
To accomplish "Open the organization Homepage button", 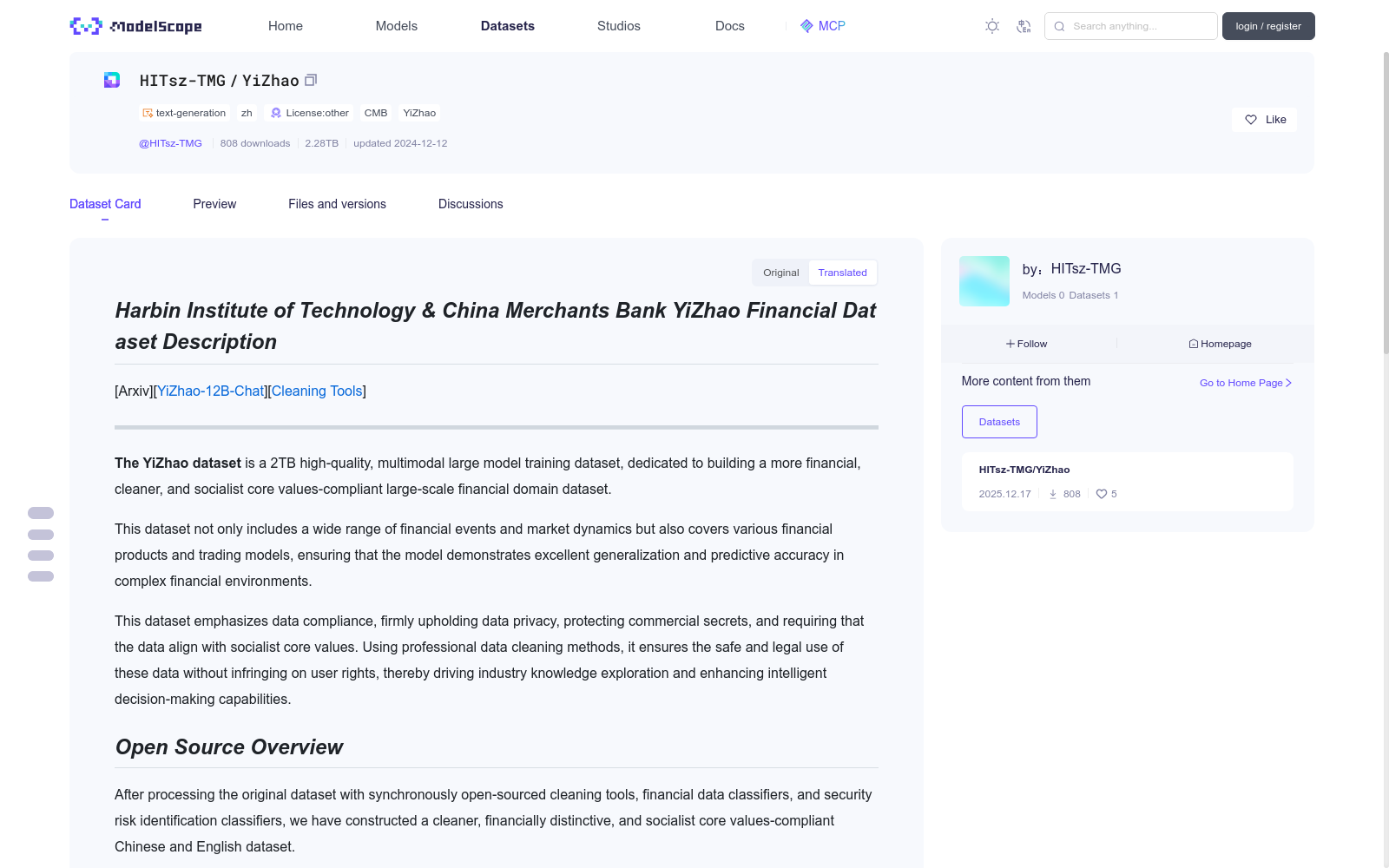I will tap(1220, 344).
